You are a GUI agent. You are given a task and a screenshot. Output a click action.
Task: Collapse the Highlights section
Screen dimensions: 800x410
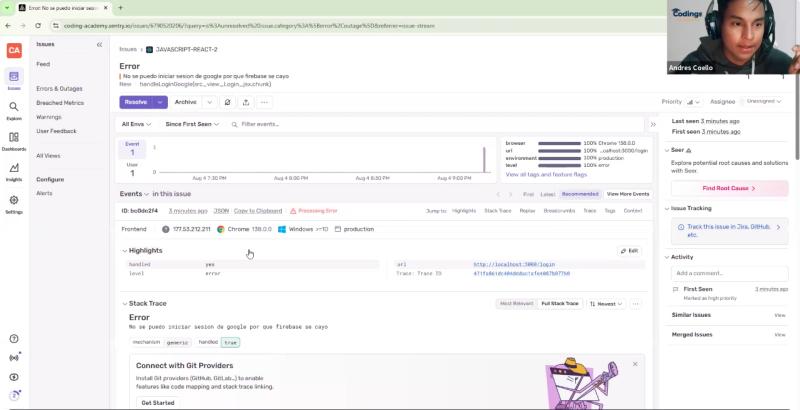[x=124, y=251]
